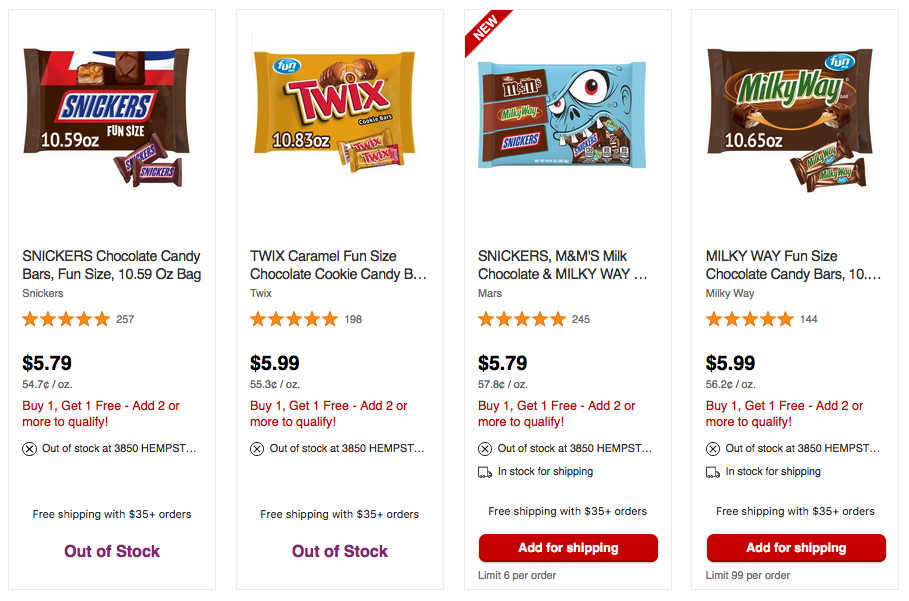This screenshot has height=601, width=909.
Task: Open the Snickers fun size bag image
Action: click(106, 118)
